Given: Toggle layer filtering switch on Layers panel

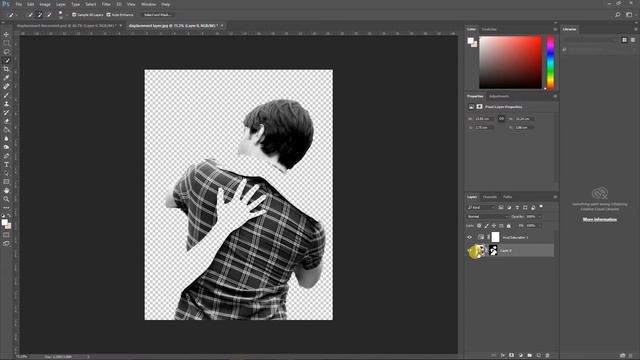Looking at the screenshot, I should pyautogui.click(x=541, y=207).
